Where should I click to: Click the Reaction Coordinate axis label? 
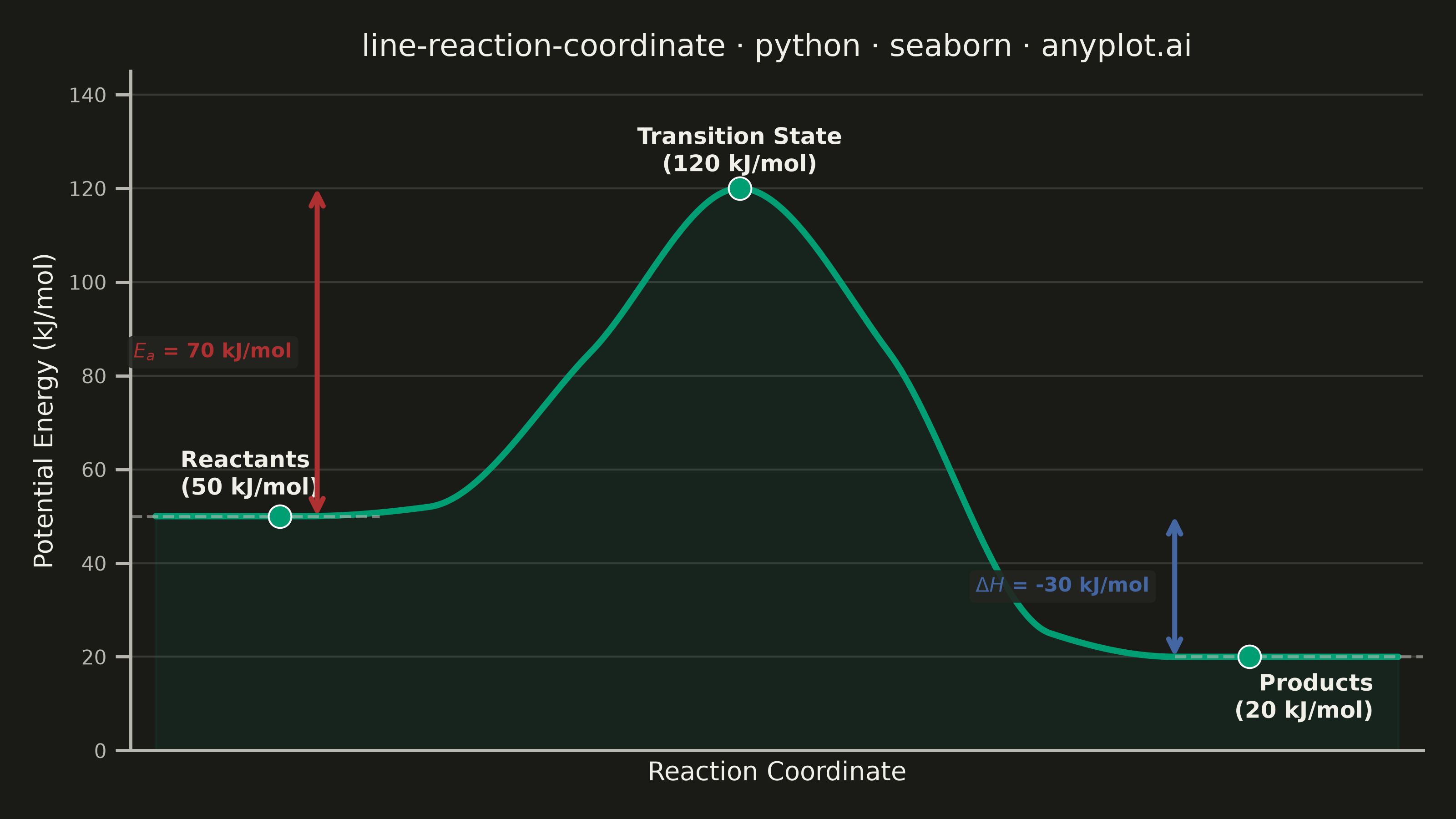(x=777, y=772)
